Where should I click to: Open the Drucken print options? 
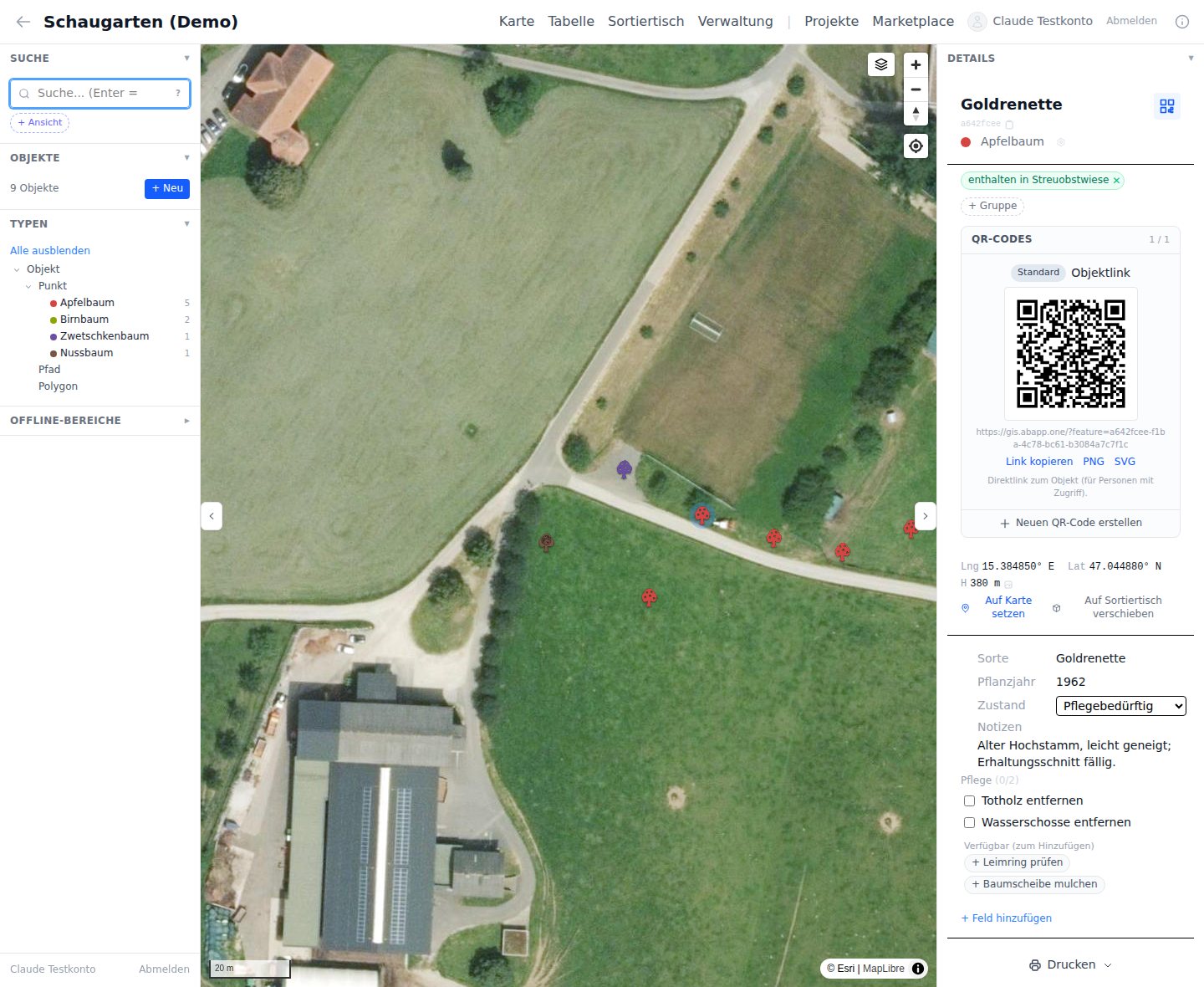pos(1070,964)
